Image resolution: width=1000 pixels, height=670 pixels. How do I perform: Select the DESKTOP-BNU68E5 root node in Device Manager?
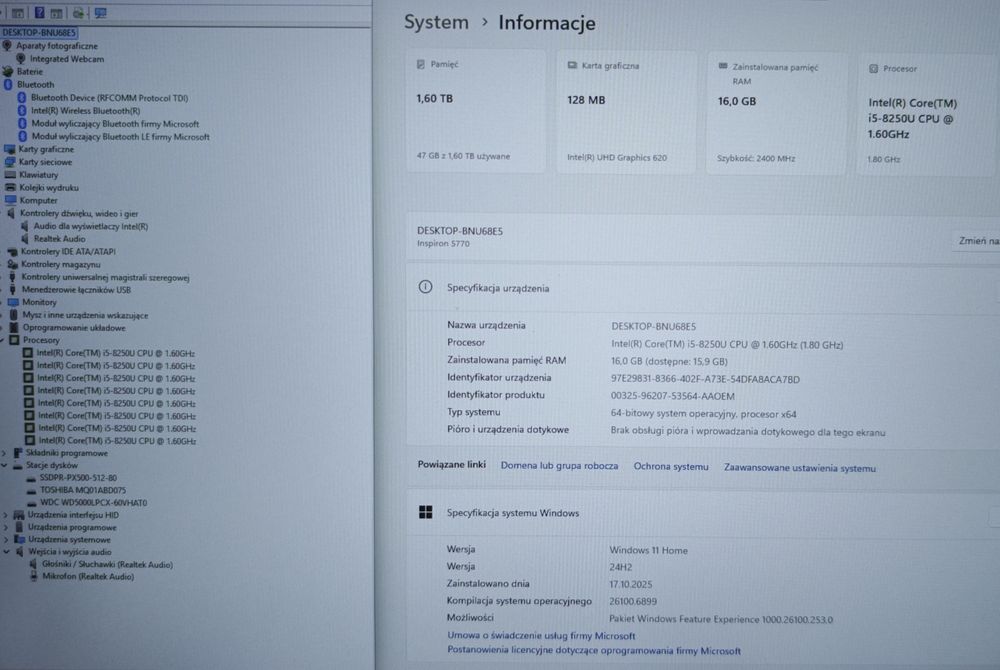pos(39,33)
